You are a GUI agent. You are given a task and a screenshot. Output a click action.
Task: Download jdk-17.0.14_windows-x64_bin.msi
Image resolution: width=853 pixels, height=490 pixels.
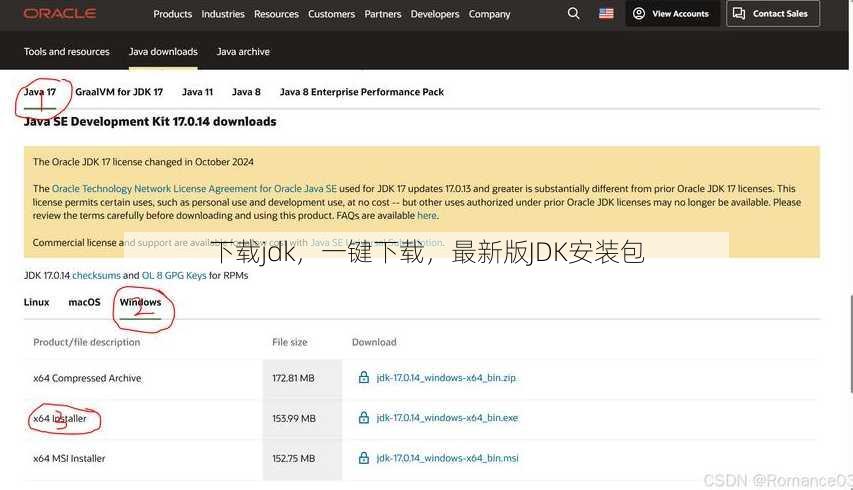point(447,458)
